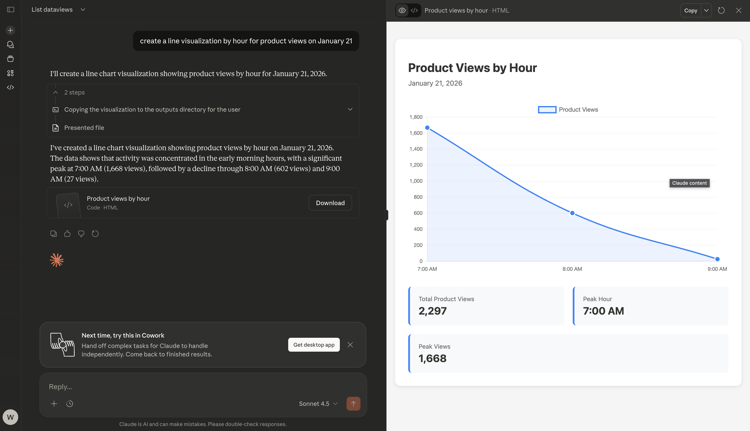Open the Projects icon in sidebar

pos(10,59)
